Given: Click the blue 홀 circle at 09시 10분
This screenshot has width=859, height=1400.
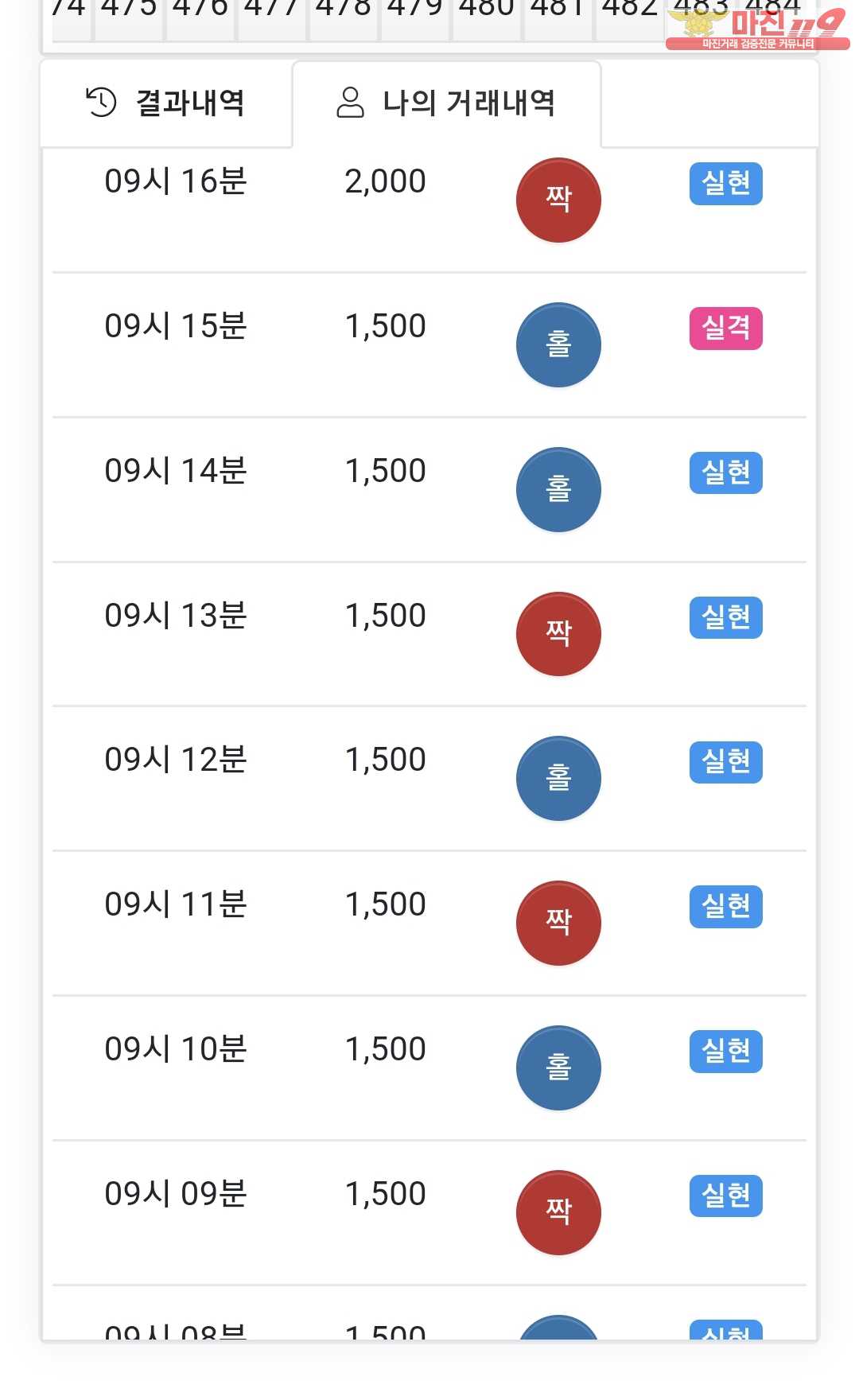Looking at the screenshot, I should click(x=558, y=1067).
